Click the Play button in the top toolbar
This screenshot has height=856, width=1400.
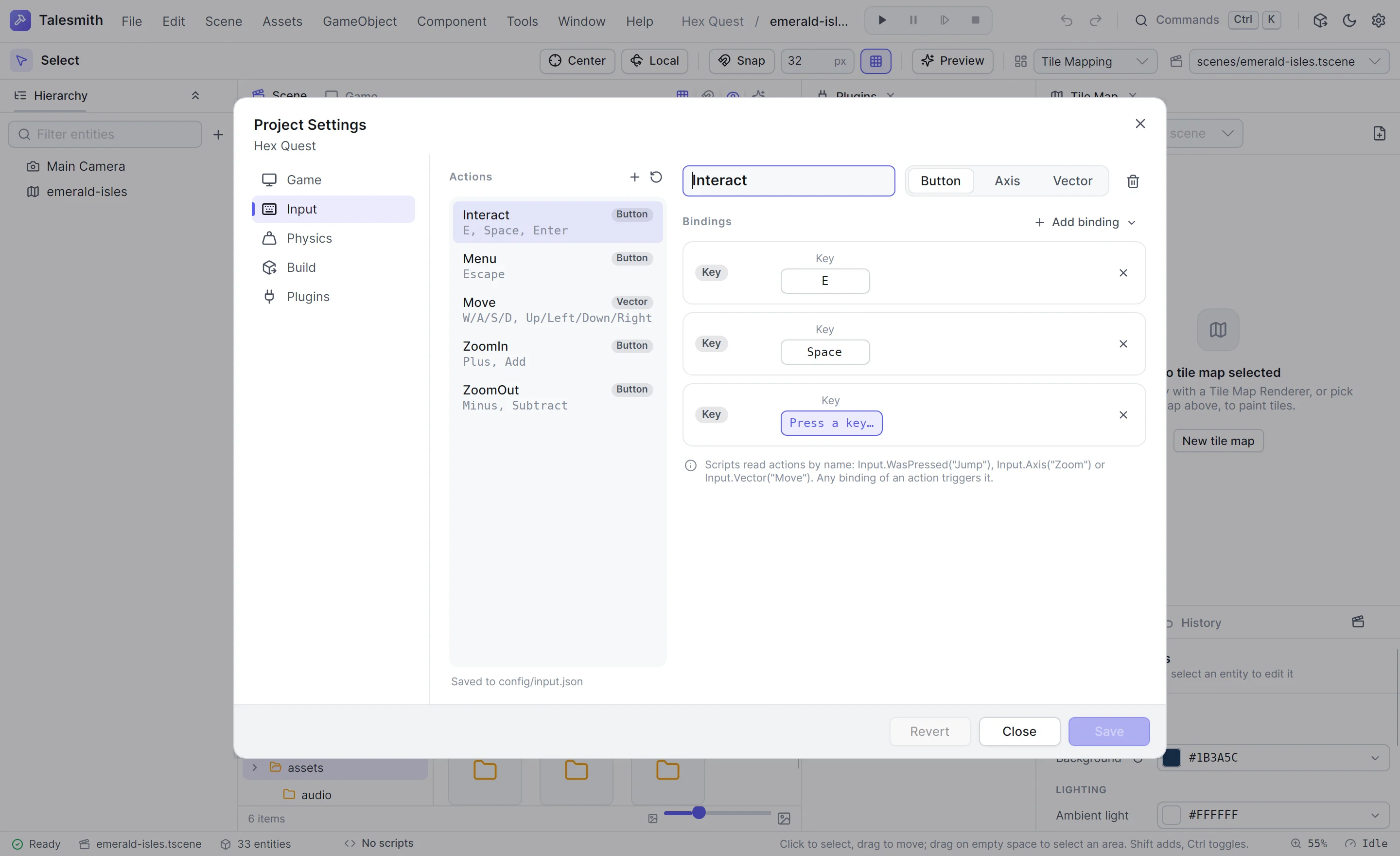click(x=882, y=20)
